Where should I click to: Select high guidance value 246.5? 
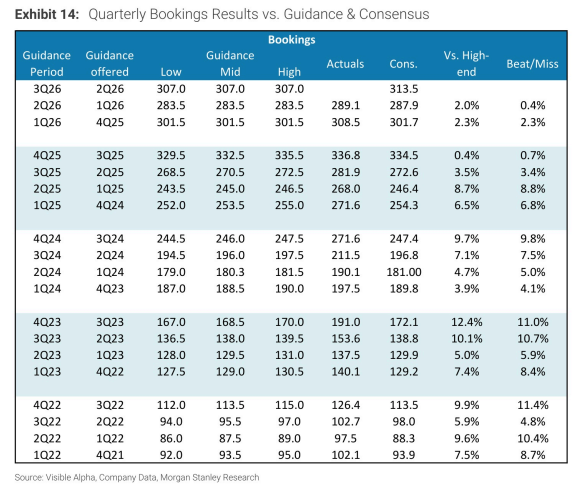[x=289, y=189]
